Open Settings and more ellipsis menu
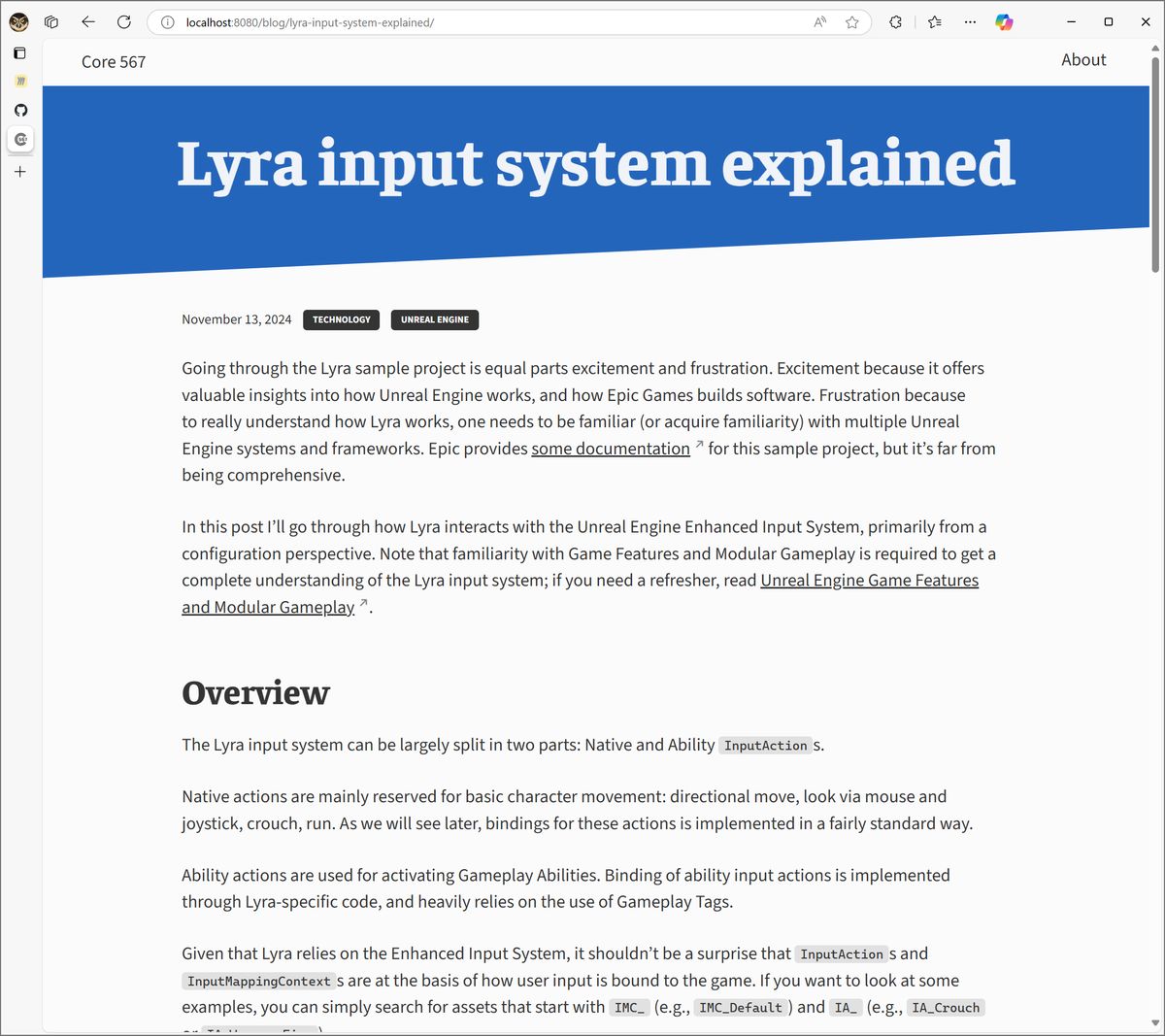Screen dimensions: 1165x1036 click(970, 21)
